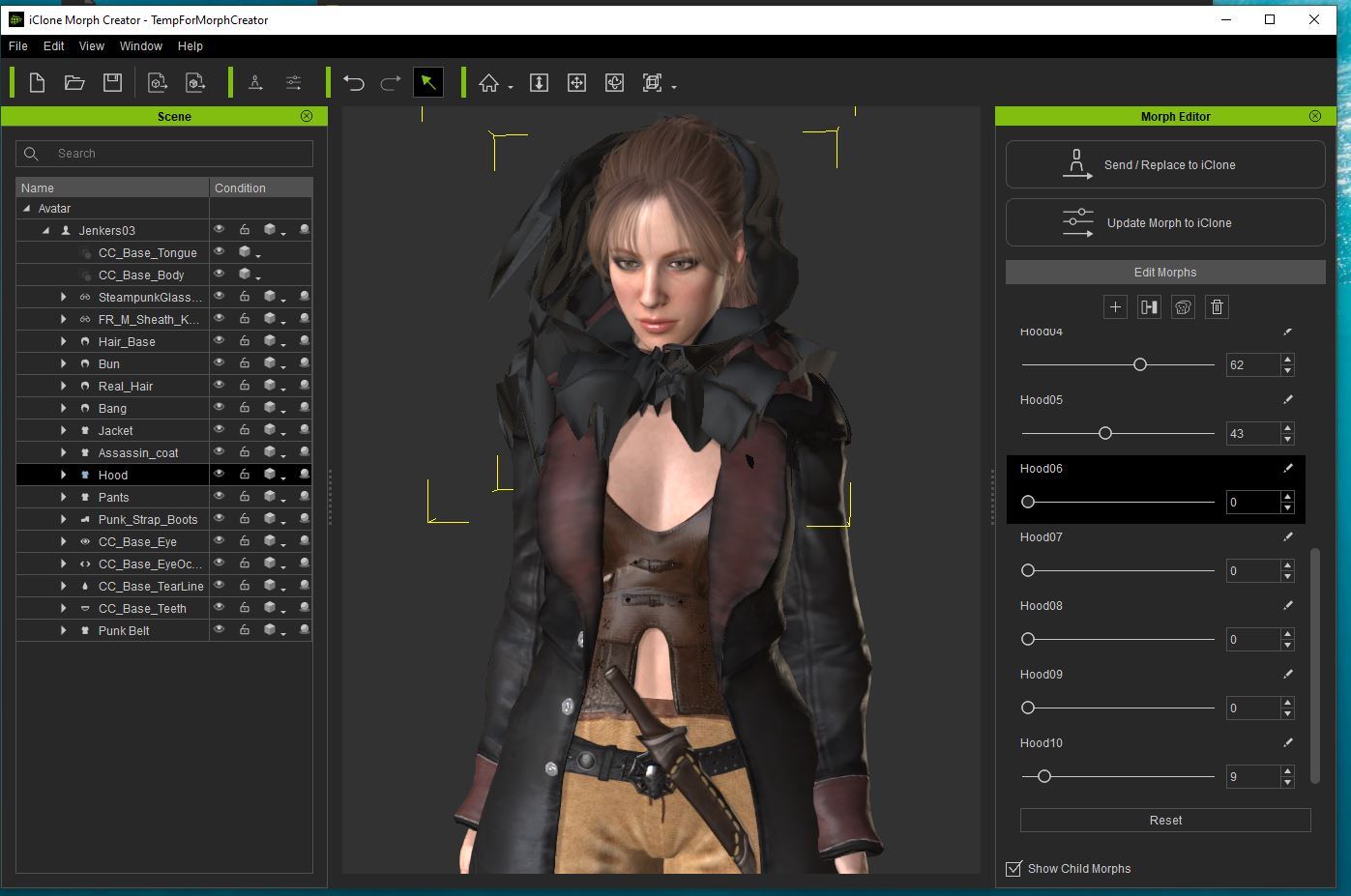Click the Hood05 slider handle

1105,433
